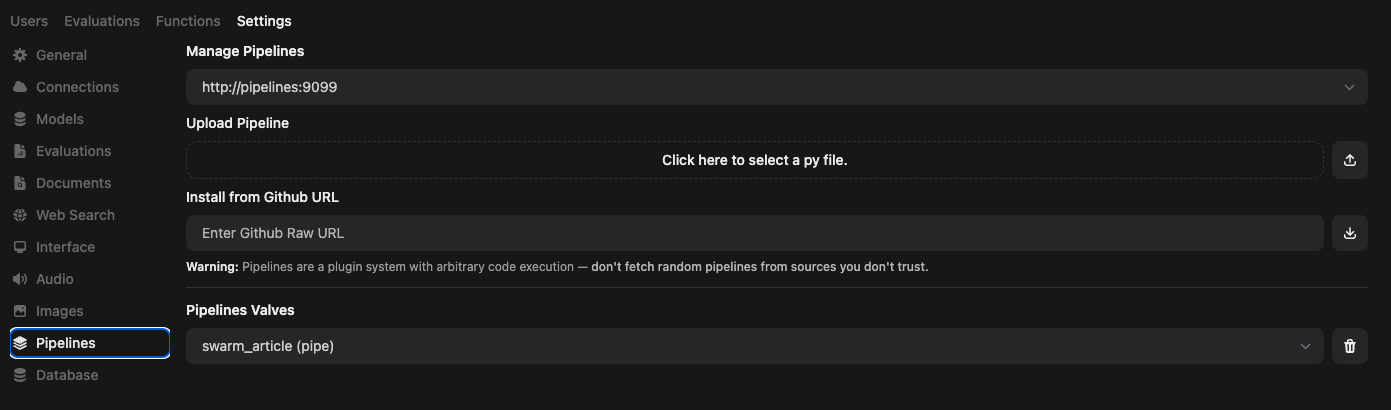
Task: Open the Evaluations top tab
Action: (x=102, y=21)
